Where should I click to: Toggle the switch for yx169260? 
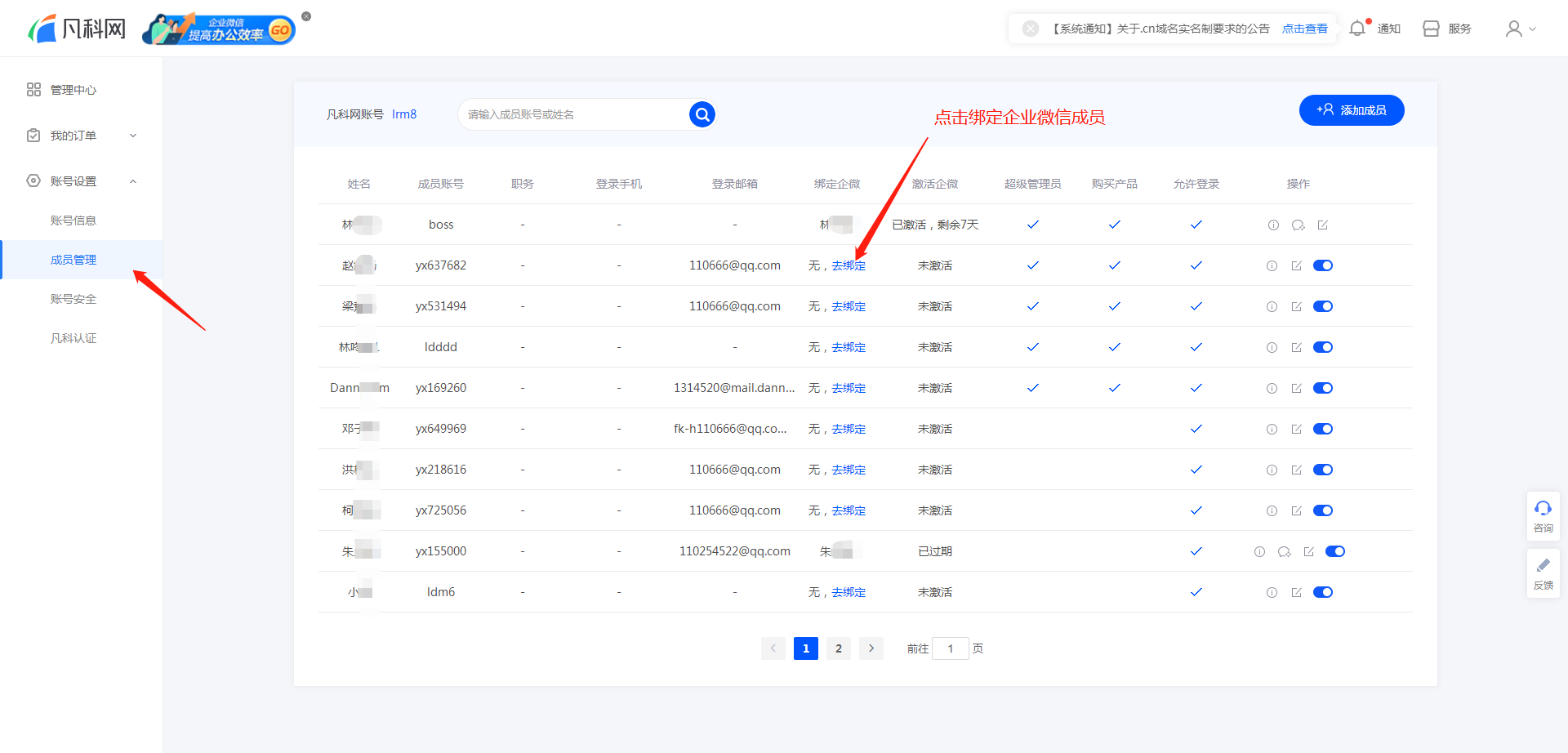(1323, 388)
